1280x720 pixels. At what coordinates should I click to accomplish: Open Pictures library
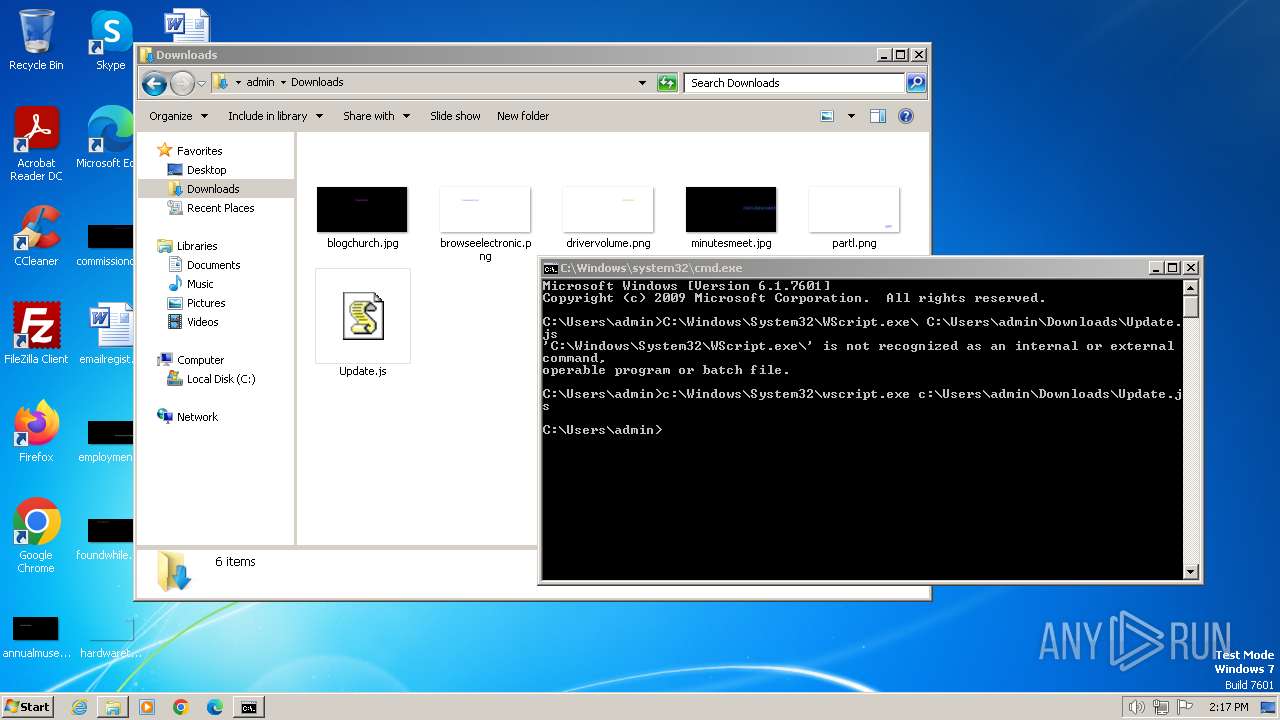pos(206,303)
